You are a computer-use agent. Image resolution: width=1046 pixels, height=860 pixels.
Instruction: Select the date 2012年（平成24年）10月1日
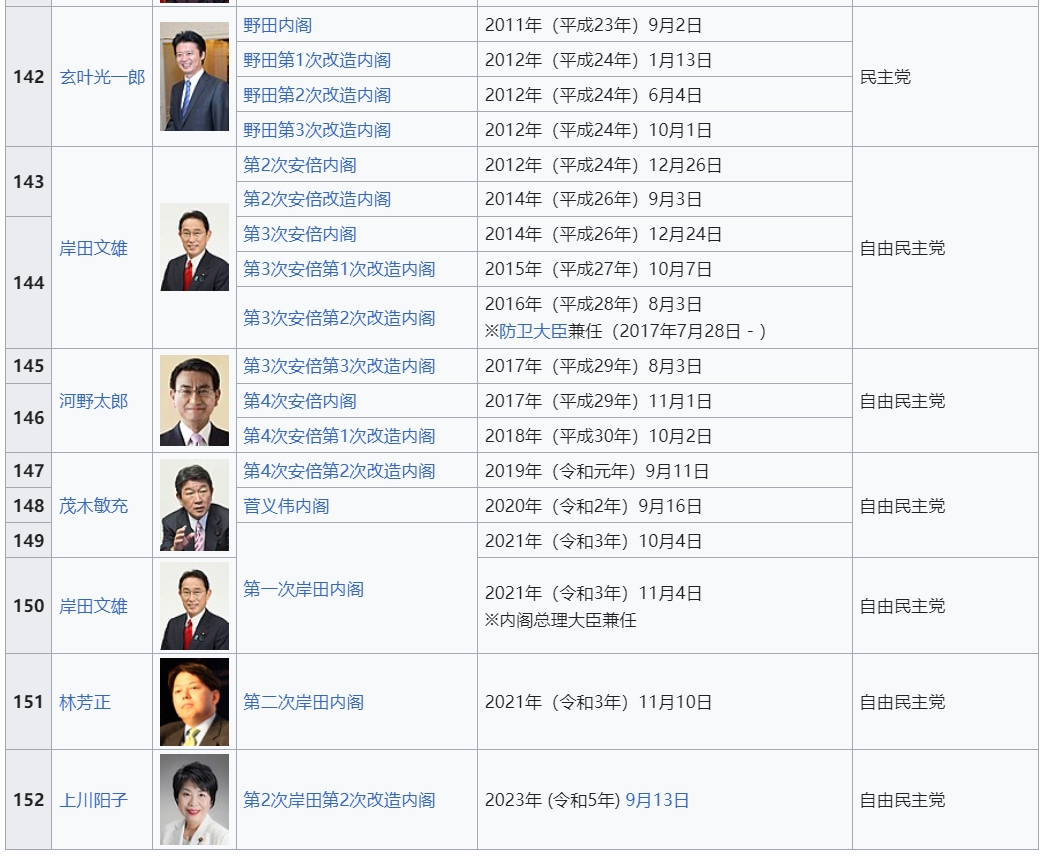pos(598,129)
